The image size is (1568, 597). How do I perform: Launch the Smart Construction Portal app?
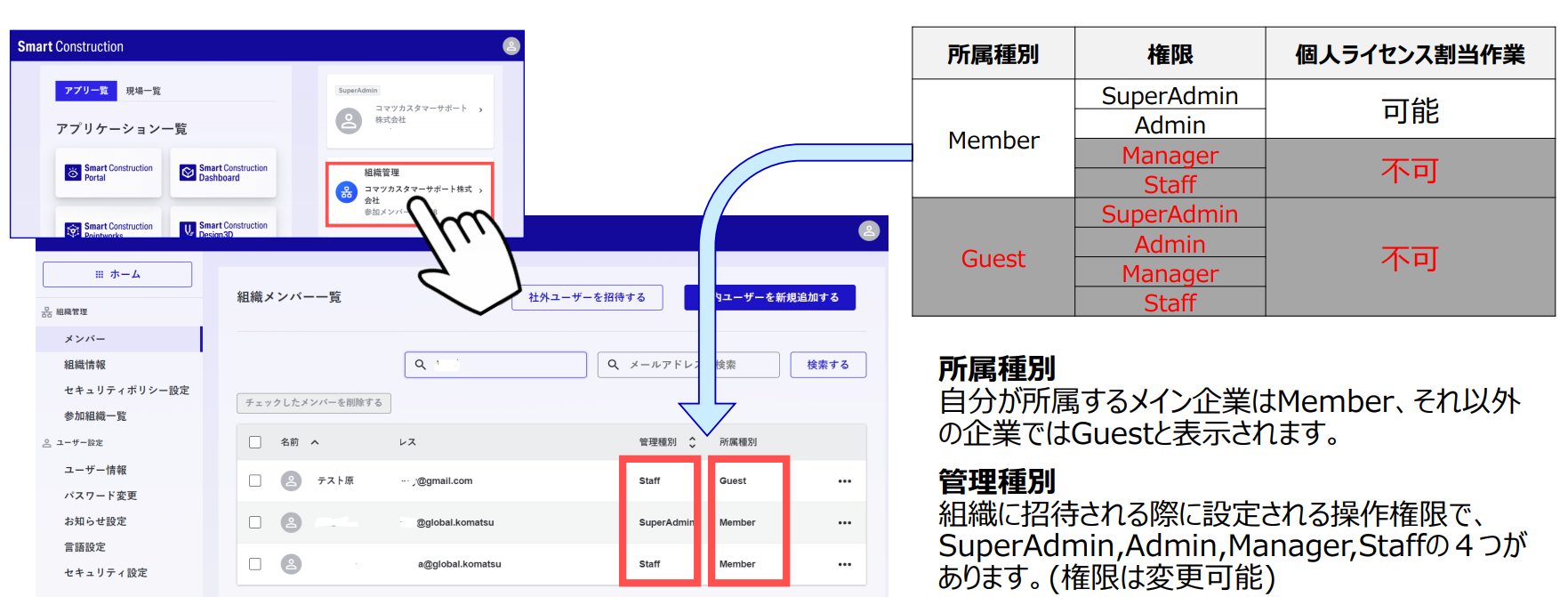[x=109, y=173]
